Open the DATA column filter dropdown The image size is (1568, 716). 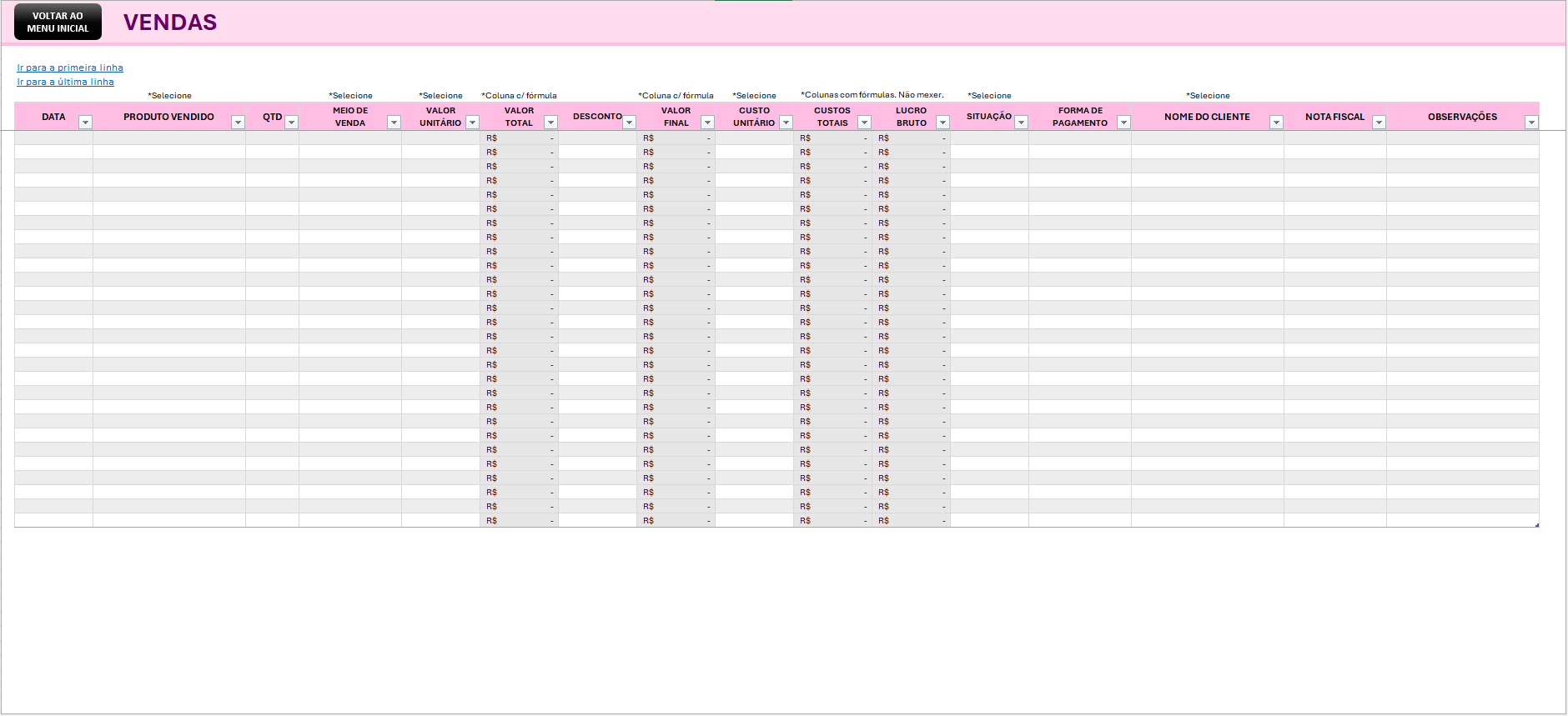pos(85,123)
